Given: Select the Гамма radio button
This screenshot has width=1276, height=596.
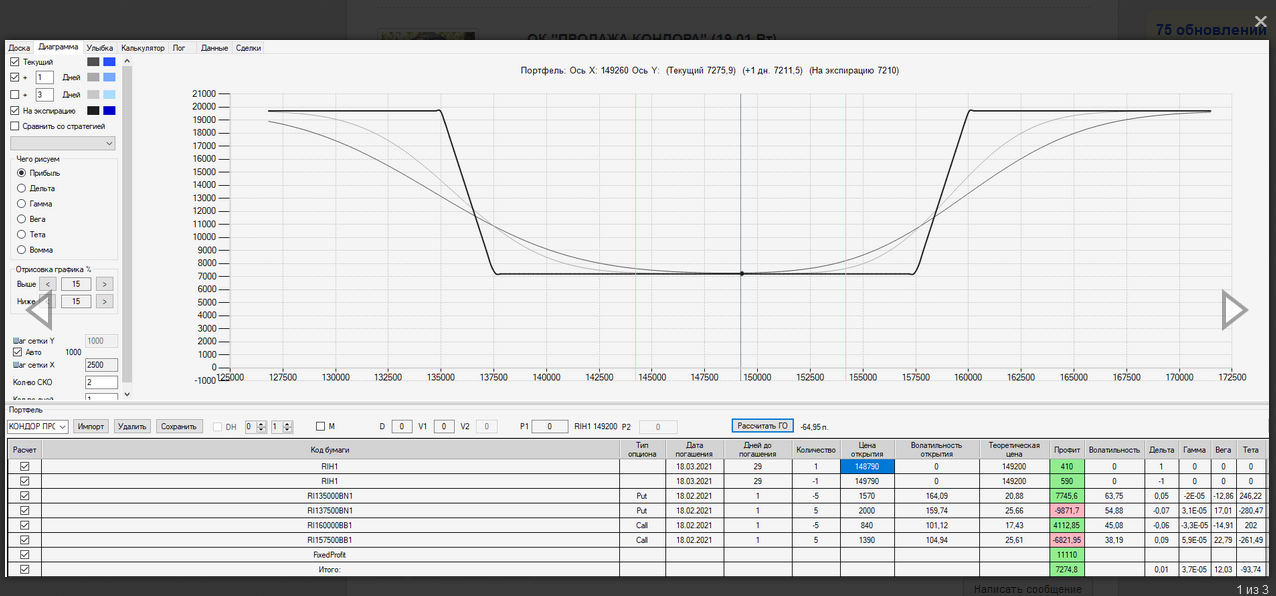Looking at the screenshot, I should (21, 203).
